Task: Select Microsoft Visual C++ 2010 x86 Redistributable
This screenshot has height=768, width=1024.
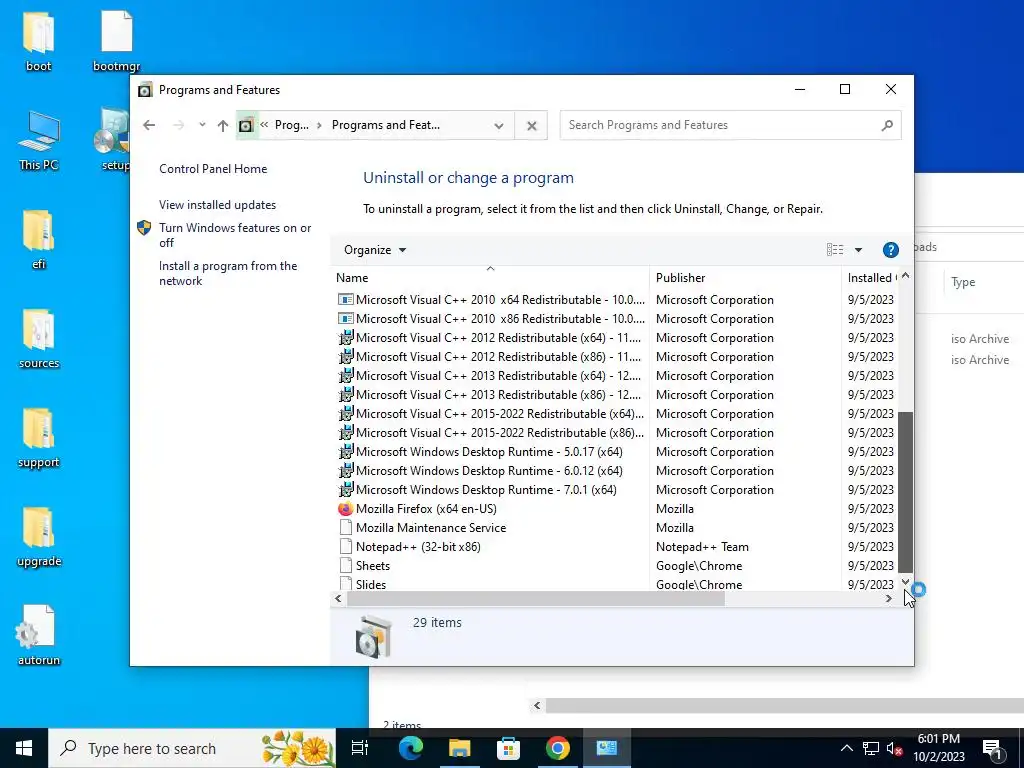Action: click(490, 319)
